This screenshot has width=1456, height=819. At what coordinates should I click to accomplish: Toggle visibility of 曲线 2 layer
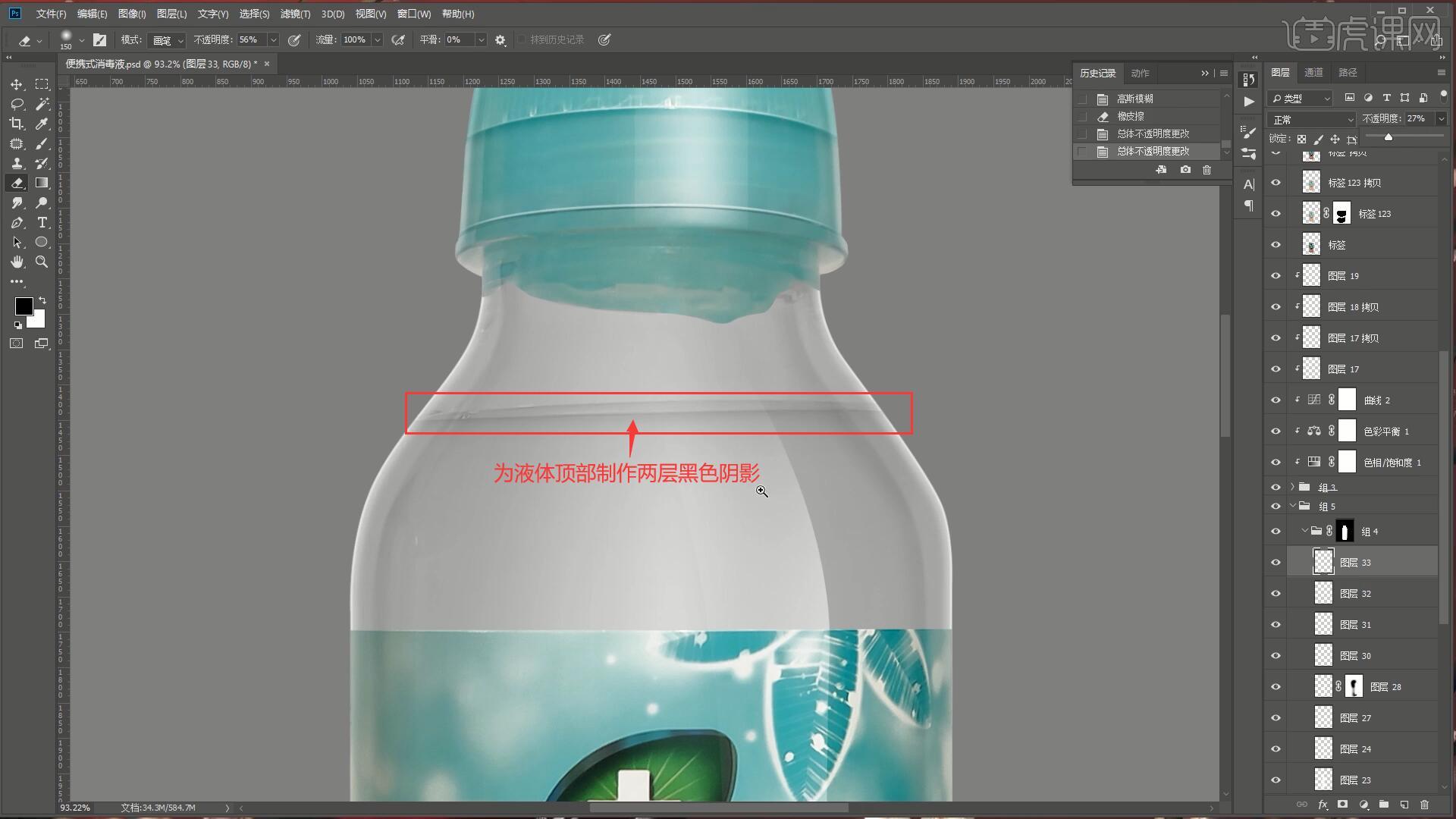click(1276, 400)
